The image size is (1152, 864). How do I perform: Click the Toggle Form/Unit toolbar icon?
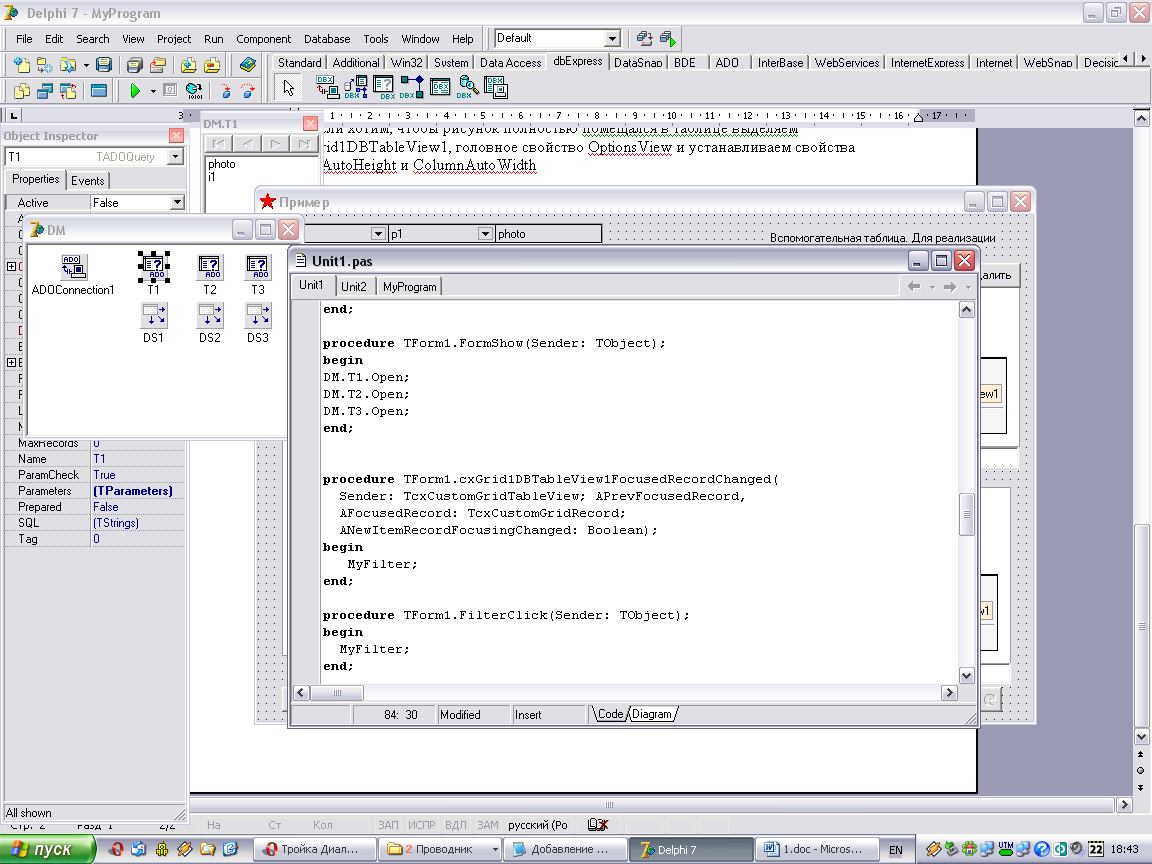pyautogui.click(x=68, y=90)
